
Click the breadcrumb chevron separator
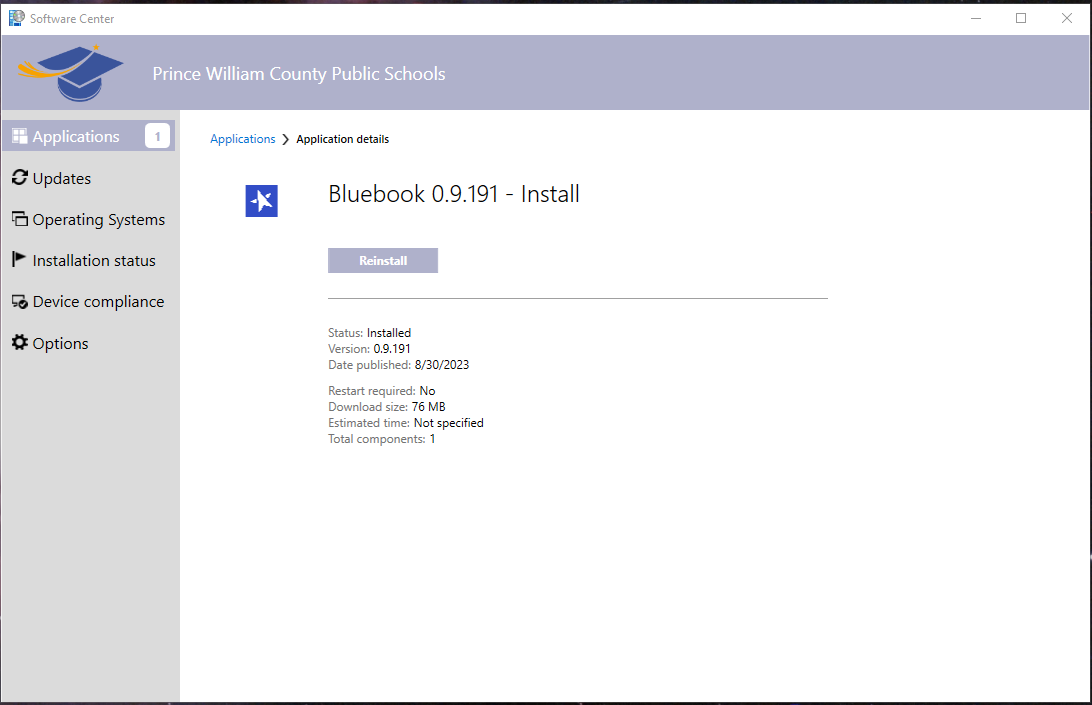286,139
